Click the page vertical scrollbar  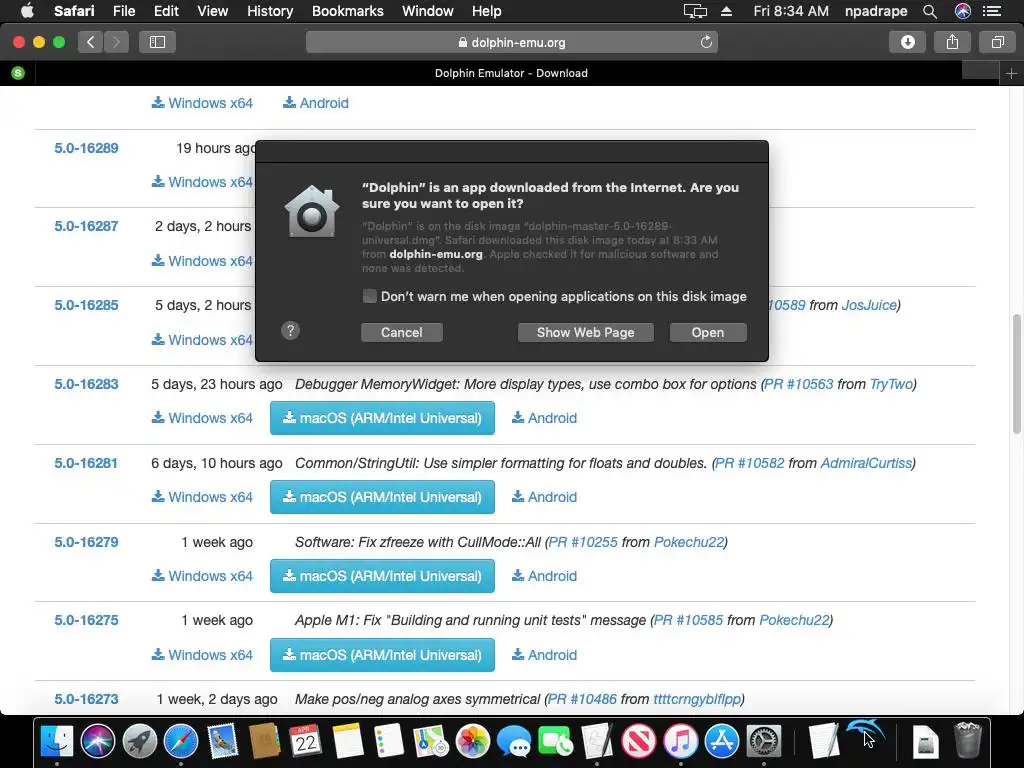1016,374
